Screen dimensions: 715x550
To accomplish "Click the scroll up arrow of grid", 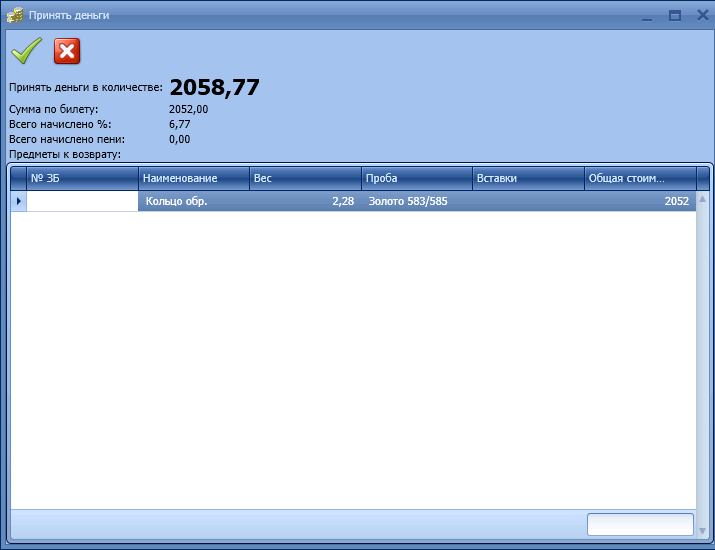I will [x=703, y=199].
